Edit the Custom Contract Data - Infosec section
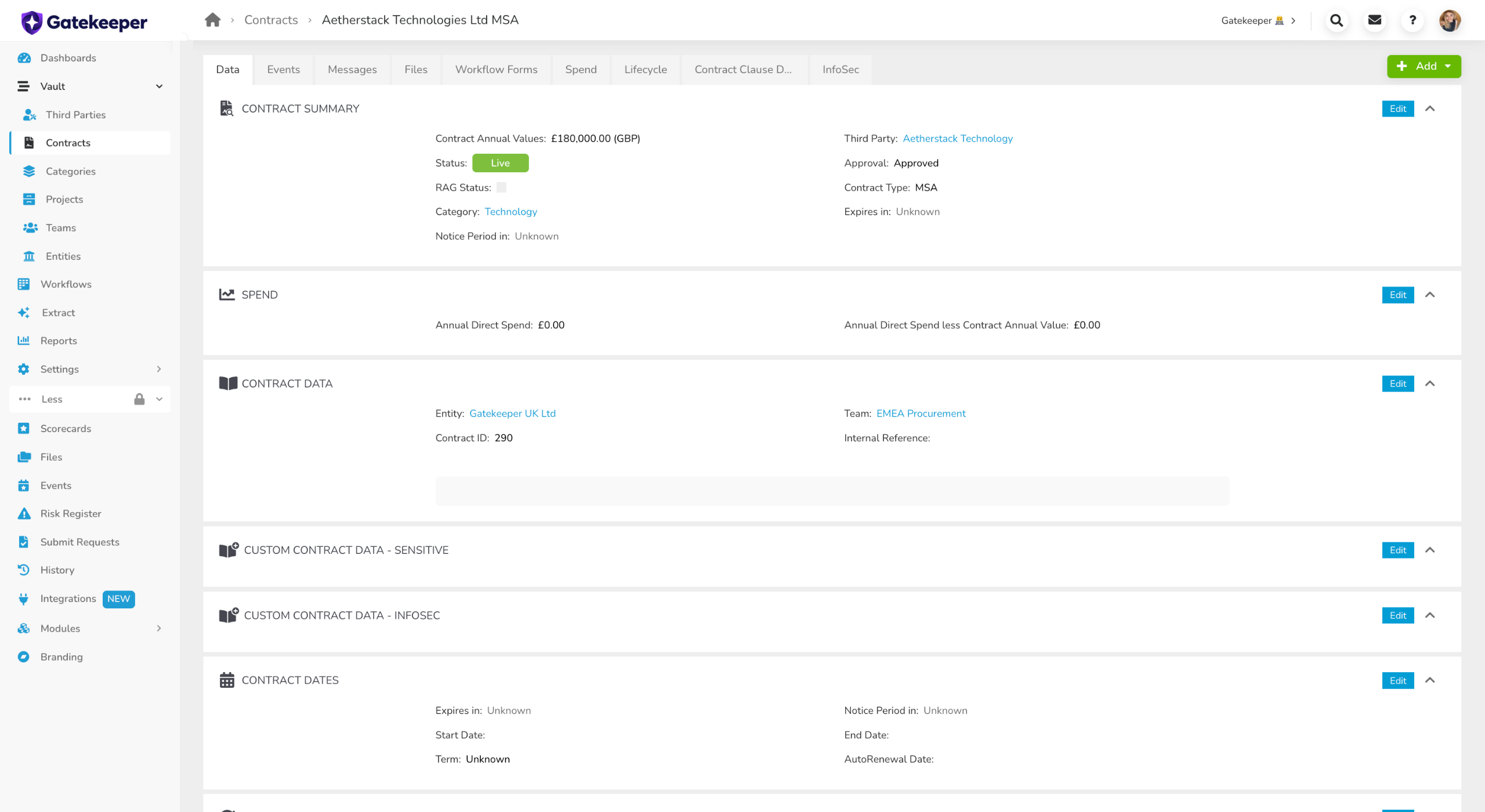Viewport: 1485px width, 812px height. coord(1398,615)
